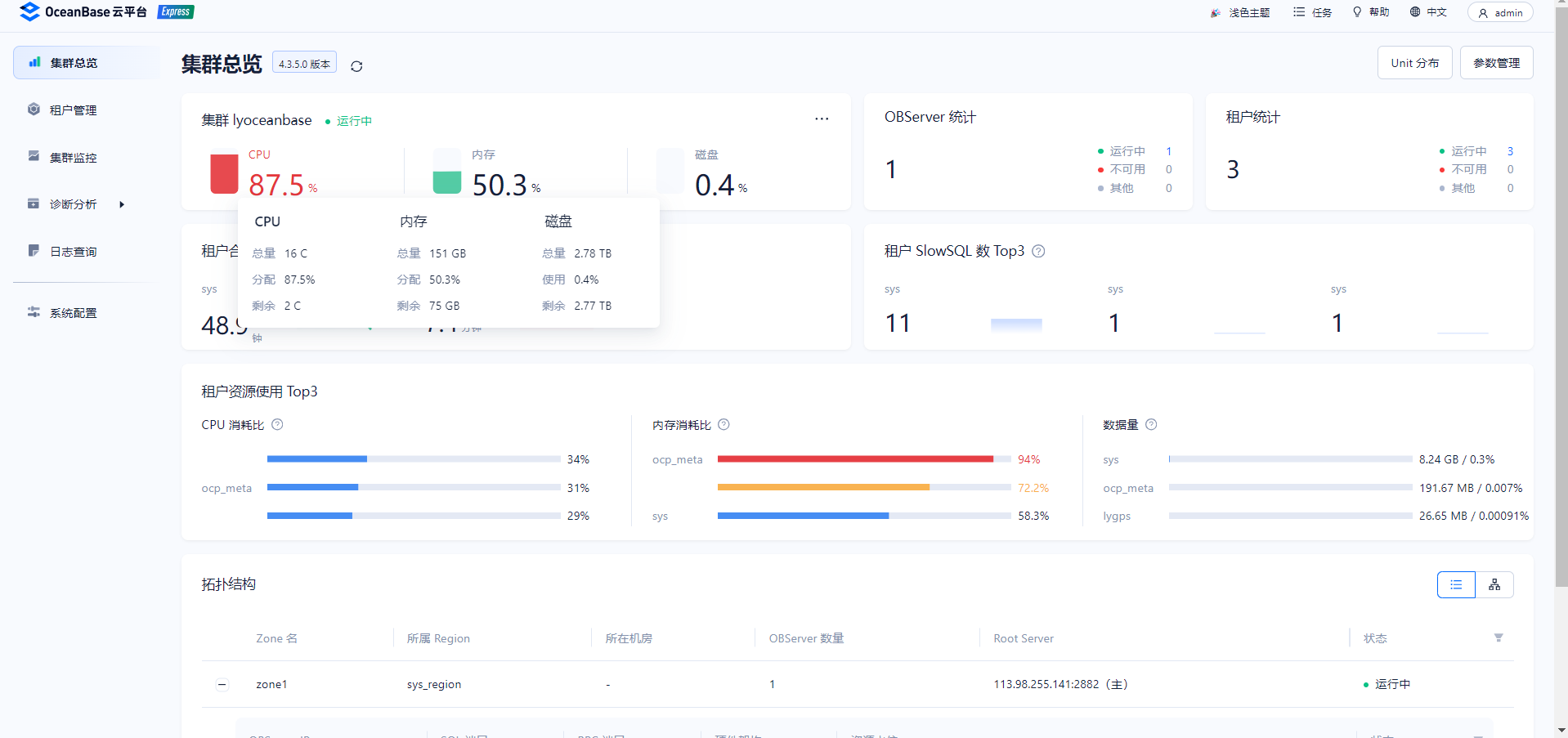Switch theme via 浅色主题
1568x738 pixels.
click(1240, 12)
